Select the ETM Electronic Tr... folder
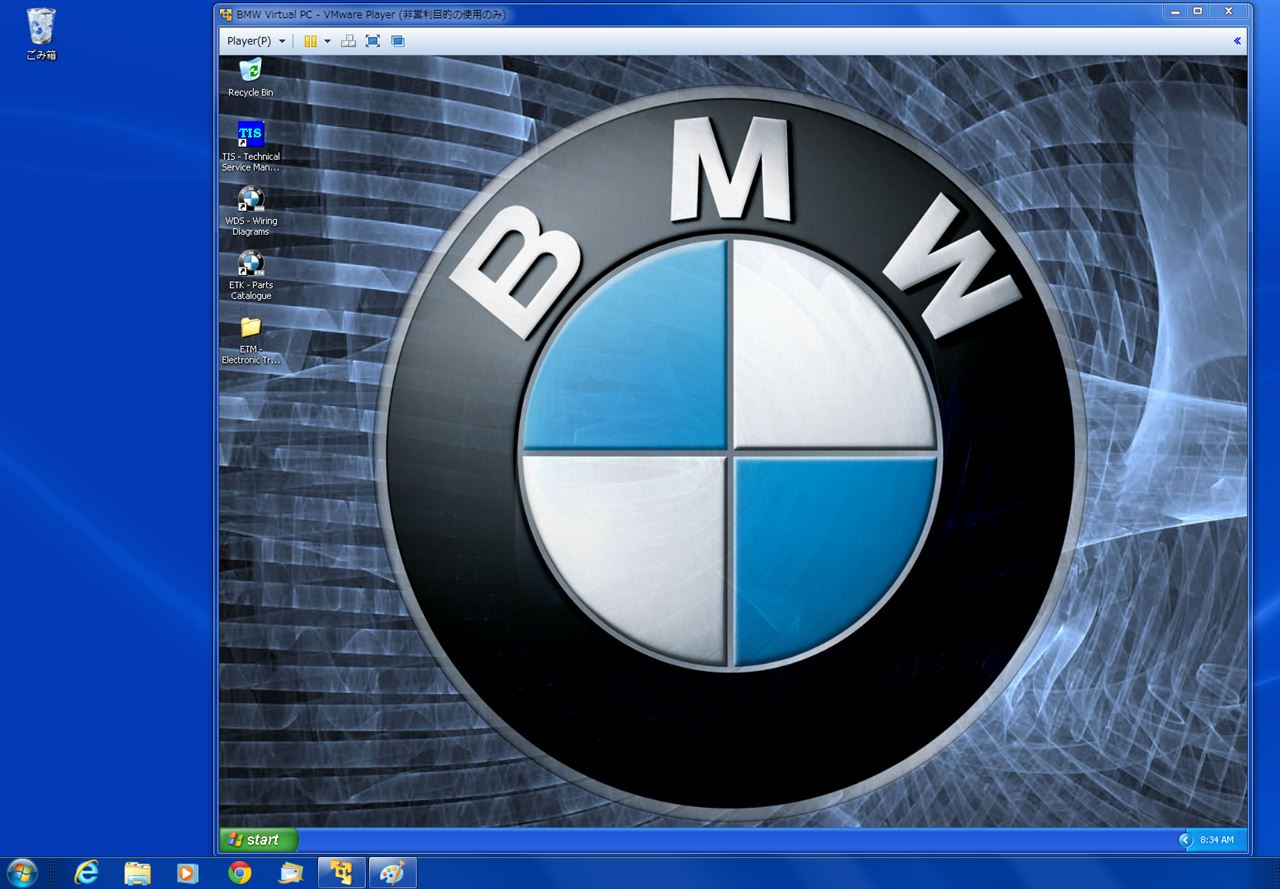 pyautogui.click(x=250, y=340)
